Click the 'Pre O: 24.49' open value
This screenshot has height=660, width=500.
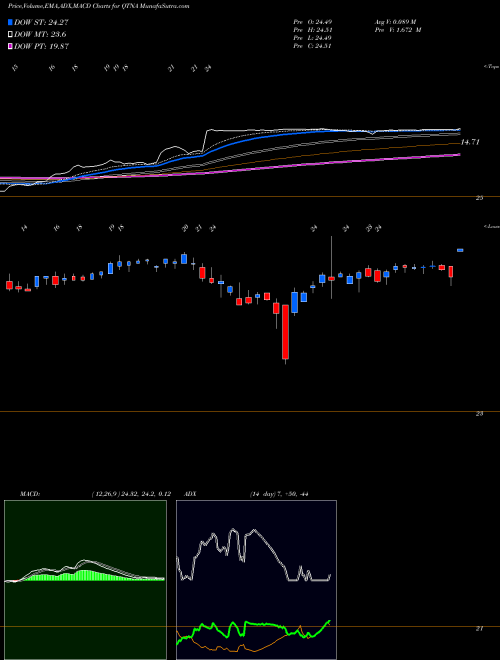coord(313,22)
